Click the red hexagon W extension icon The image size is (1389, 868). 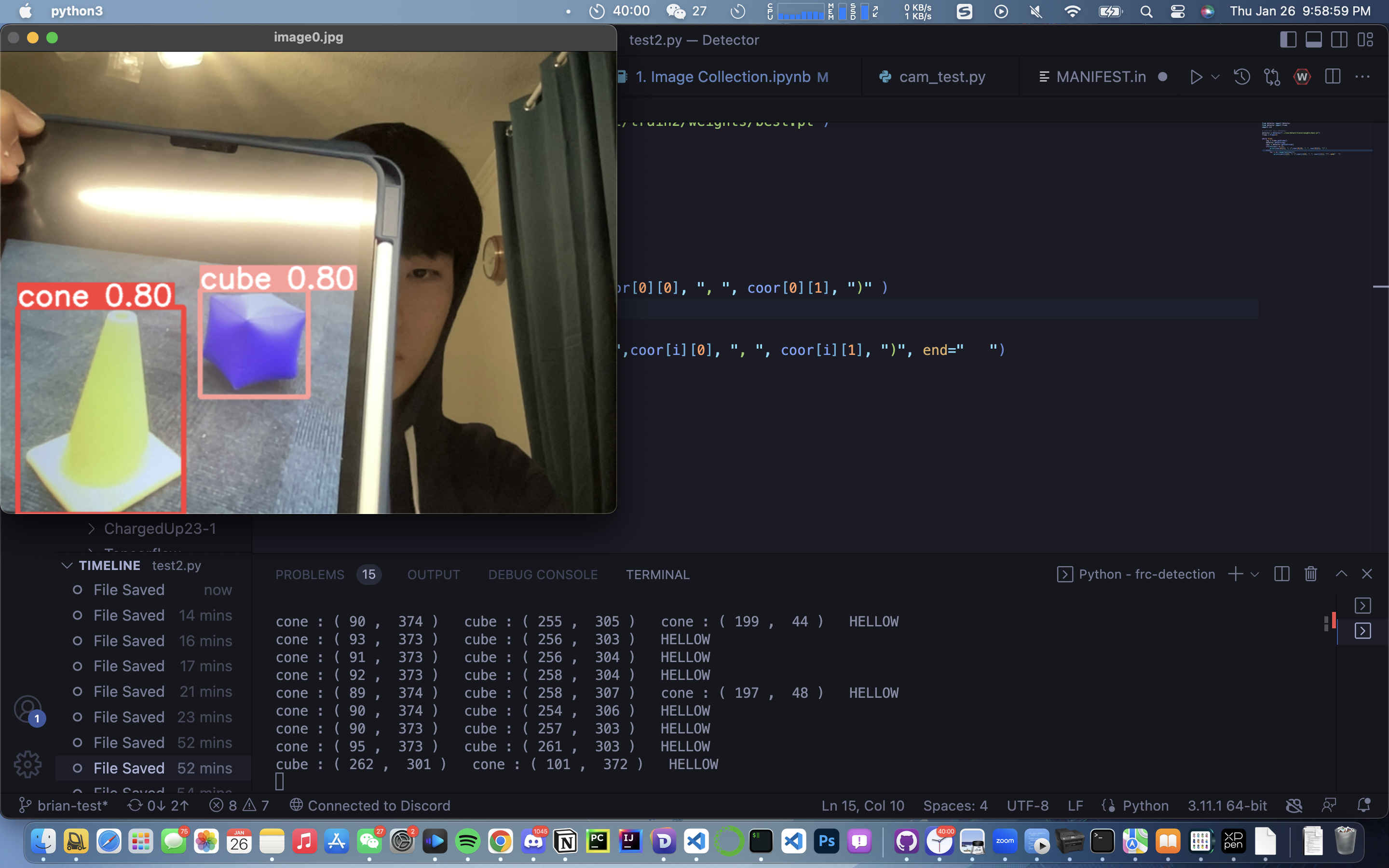[1302, 76]
